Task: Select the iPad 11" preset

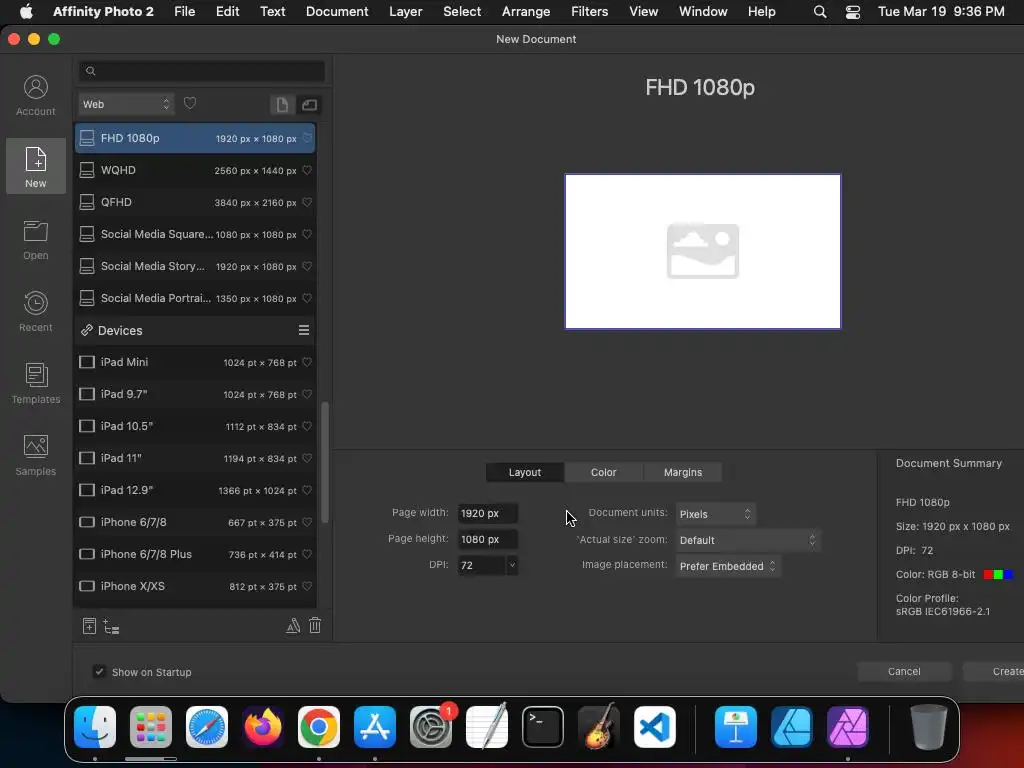Action: [x=195, y=458]
